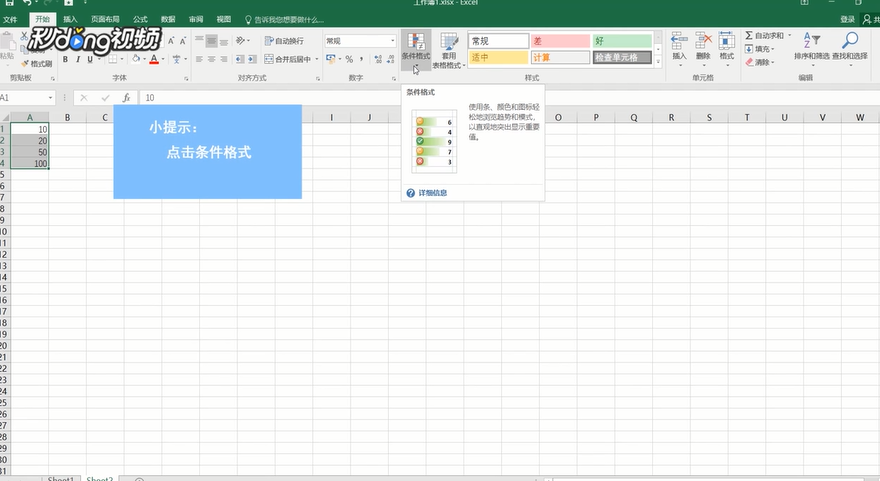Switch to the Page Layout (页面布局) tab

tap(106, 20)
